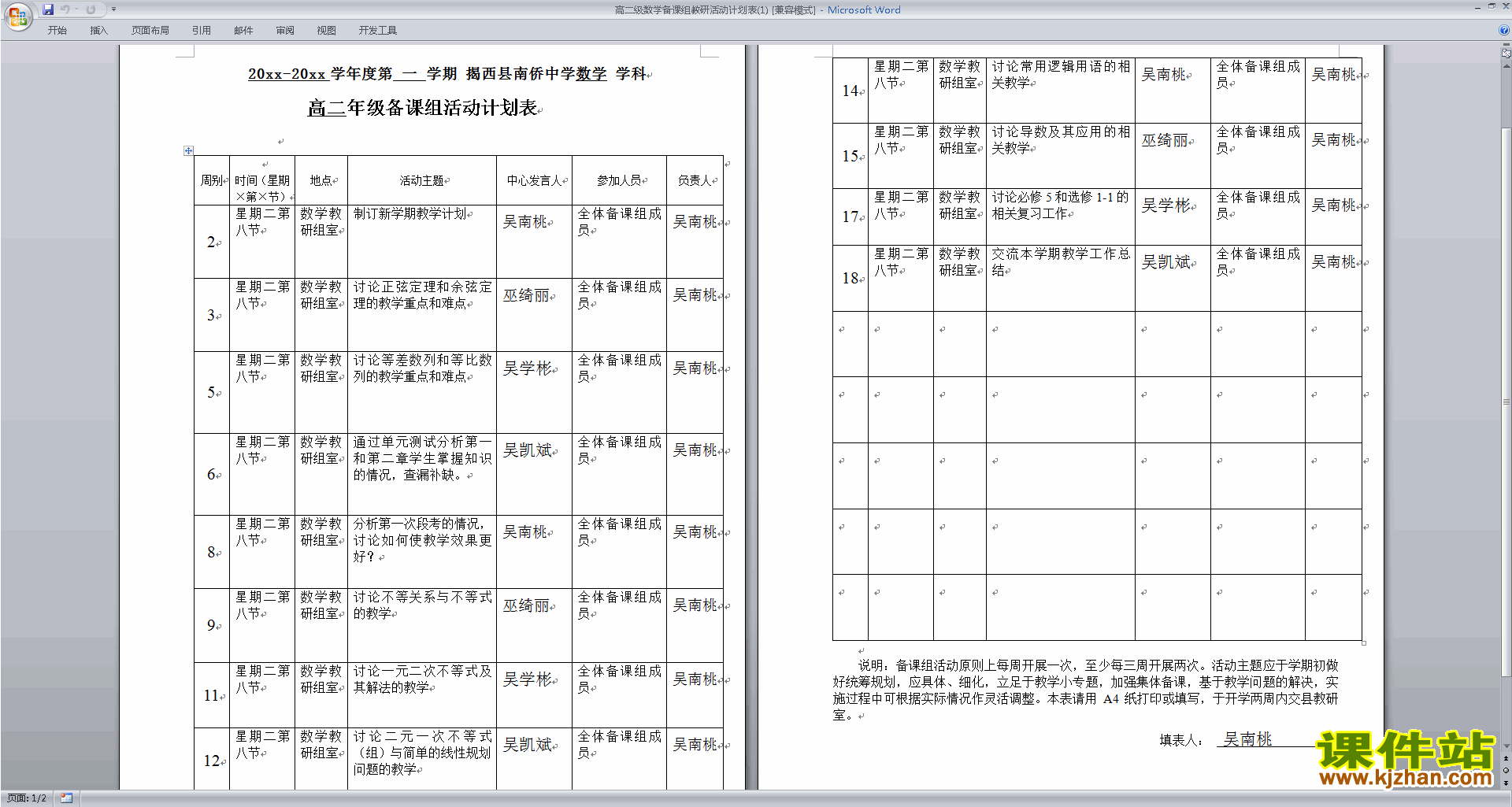Click topic 讨论一元二次不等式及其解法
Viewport: 1512px width, 807px height.
(x=422, y=679)
